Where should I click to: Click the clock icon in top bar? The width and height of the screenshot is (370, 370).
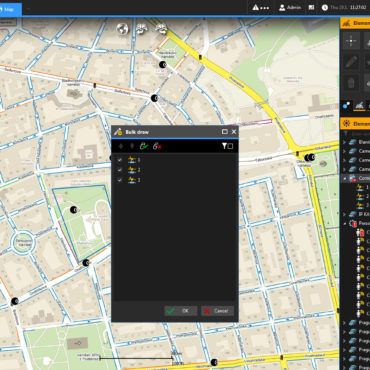[x=325, y=7]
